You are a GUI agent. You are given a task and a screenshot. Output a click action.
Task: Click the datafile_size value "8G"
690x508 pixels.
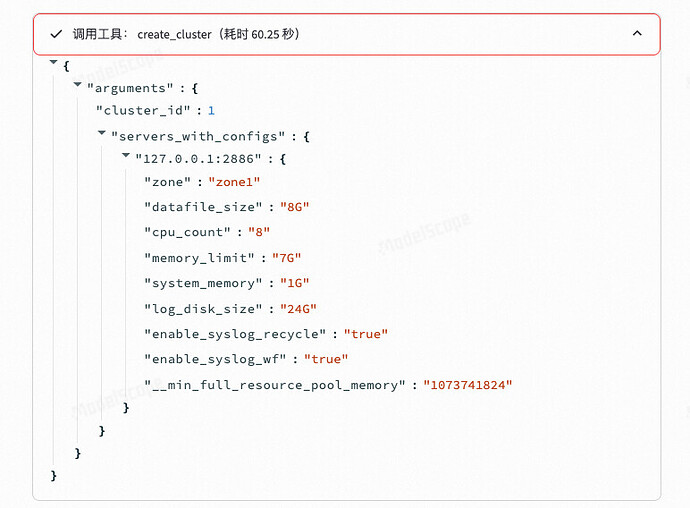[x=294, y=207]
